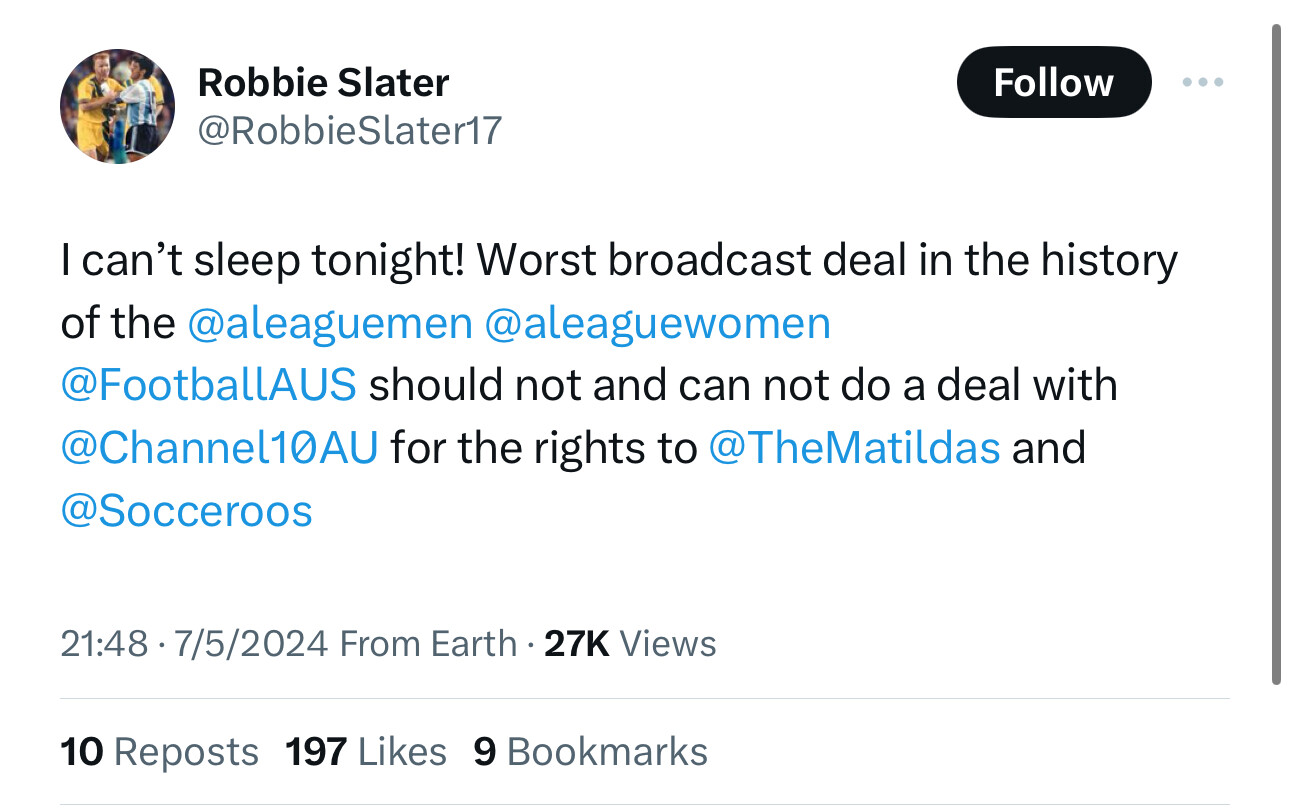Visit the @Socceroos mention
This screenshot has height=811, width=1290.
pos(187,511)
